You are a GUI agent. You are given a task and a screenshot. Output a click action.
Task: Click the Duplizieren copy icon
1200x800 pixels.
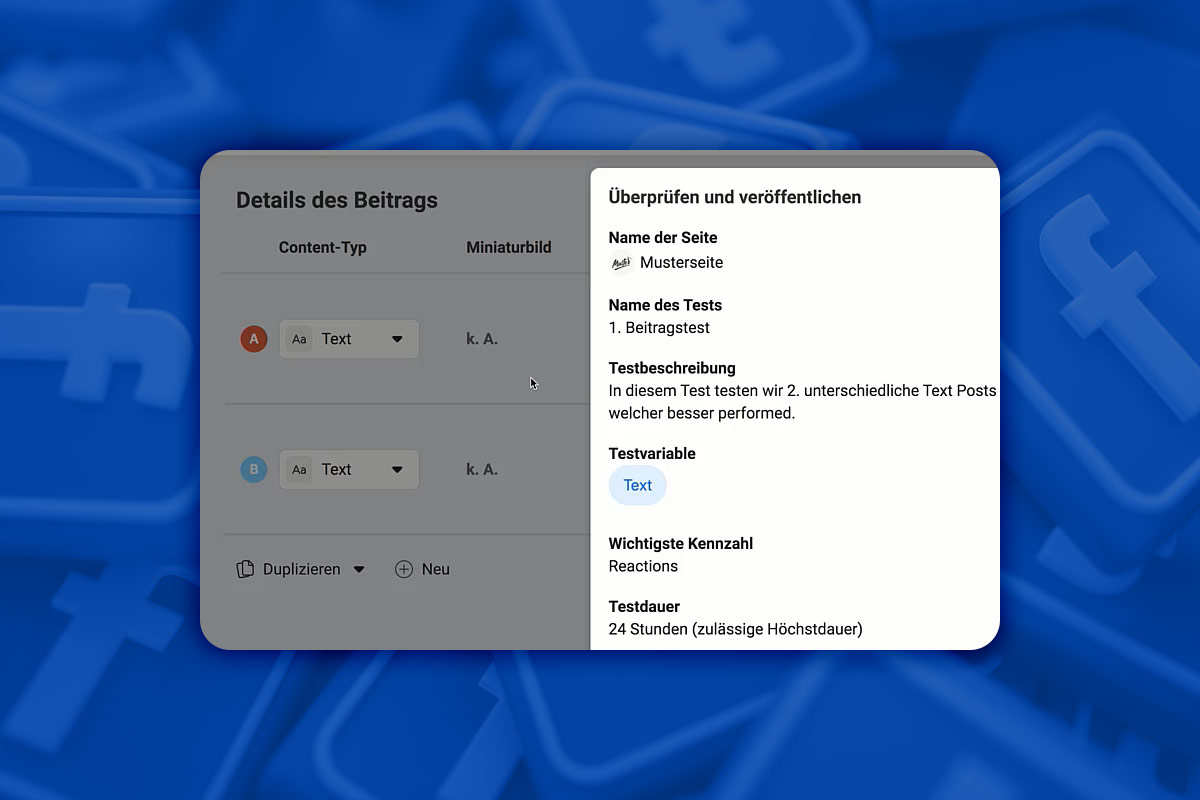pyautogui.click(x=245, y=569)
